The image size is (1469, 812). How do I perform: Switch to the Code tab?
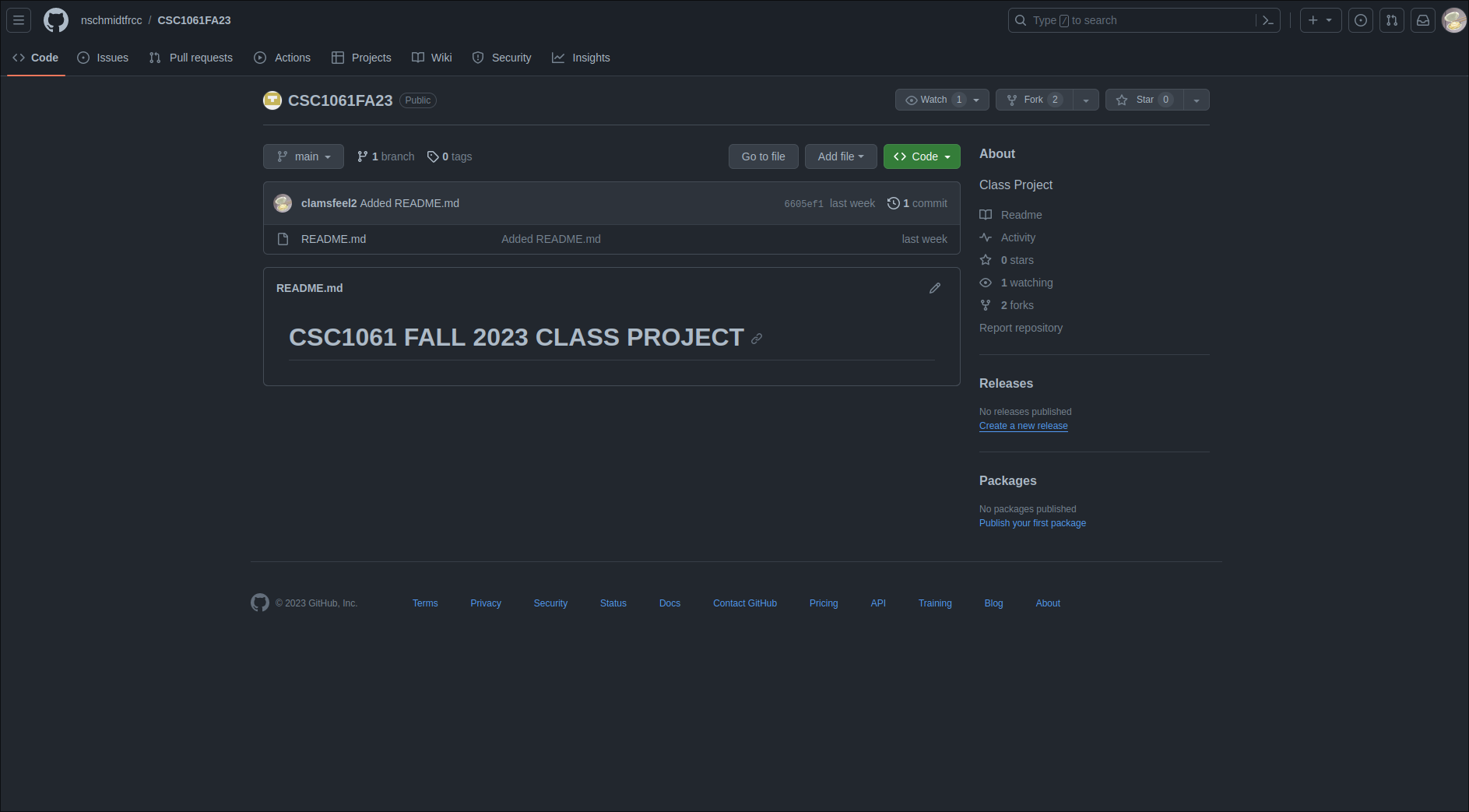(x=36, y=58)
